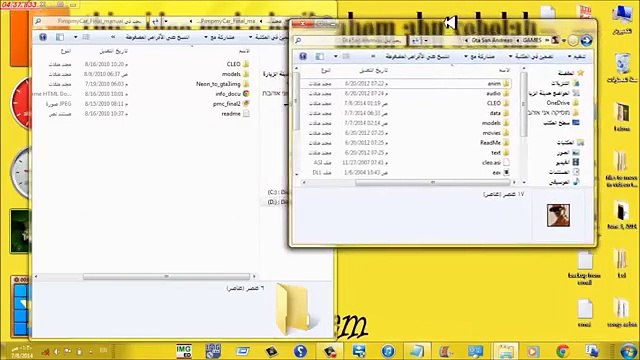
Task: Open iTunes from the taskbar
Action: (x=388, y=351)
